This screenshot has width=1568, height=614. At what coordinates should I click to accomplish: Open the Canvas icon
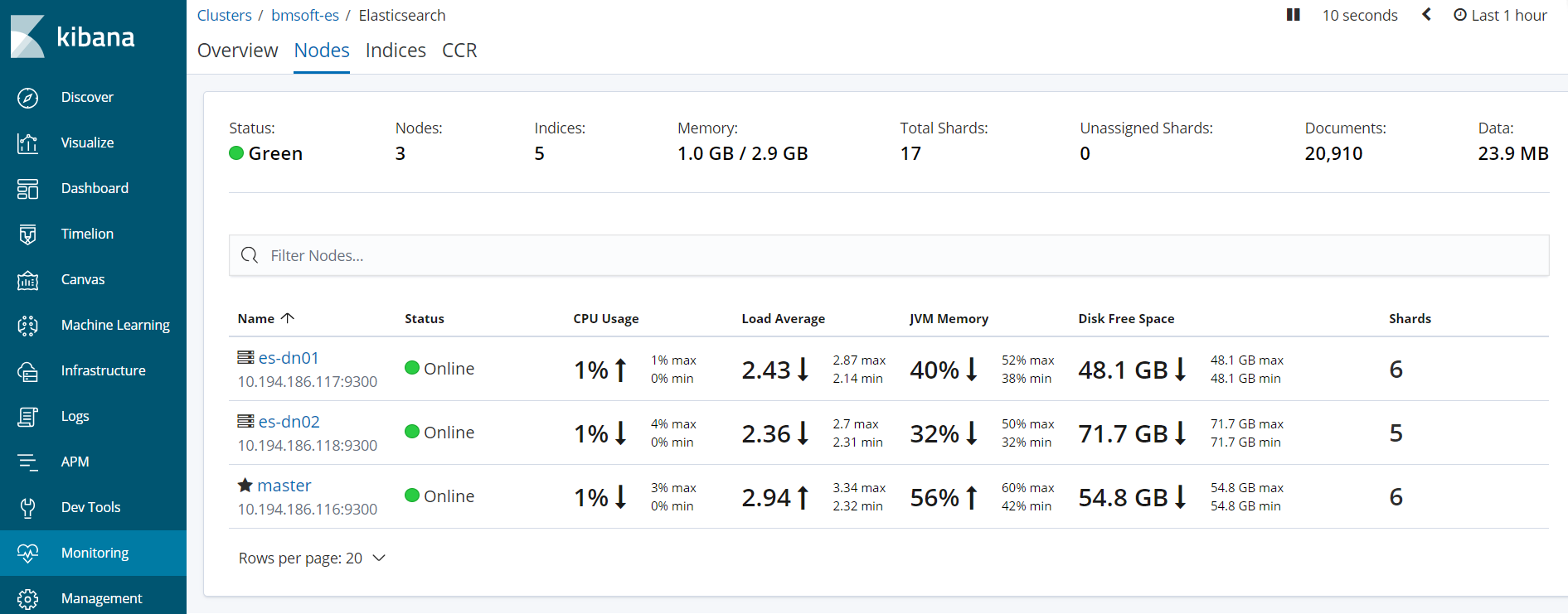coord(27,280)
